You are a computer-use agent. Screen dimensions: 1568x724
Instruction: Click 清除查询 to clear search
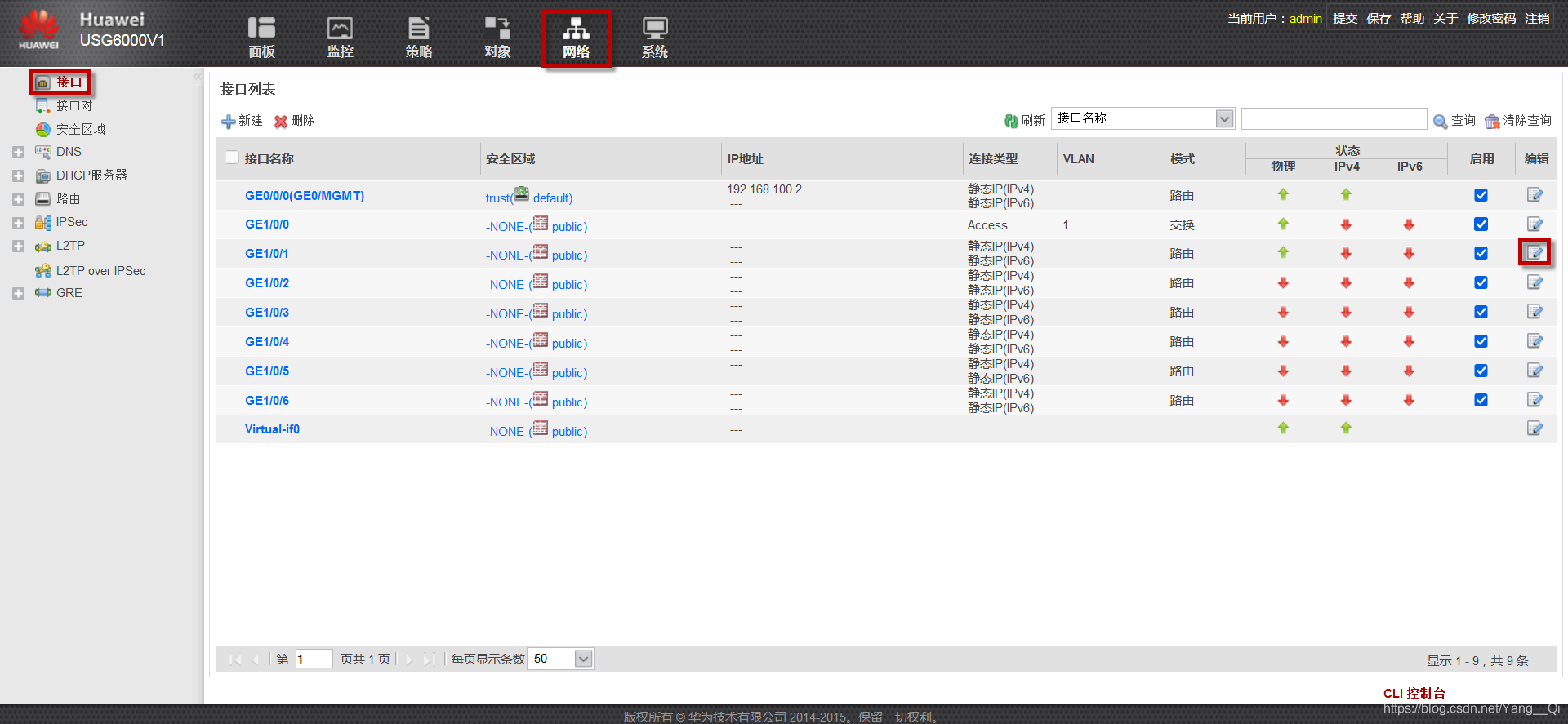coord(1517,120)
